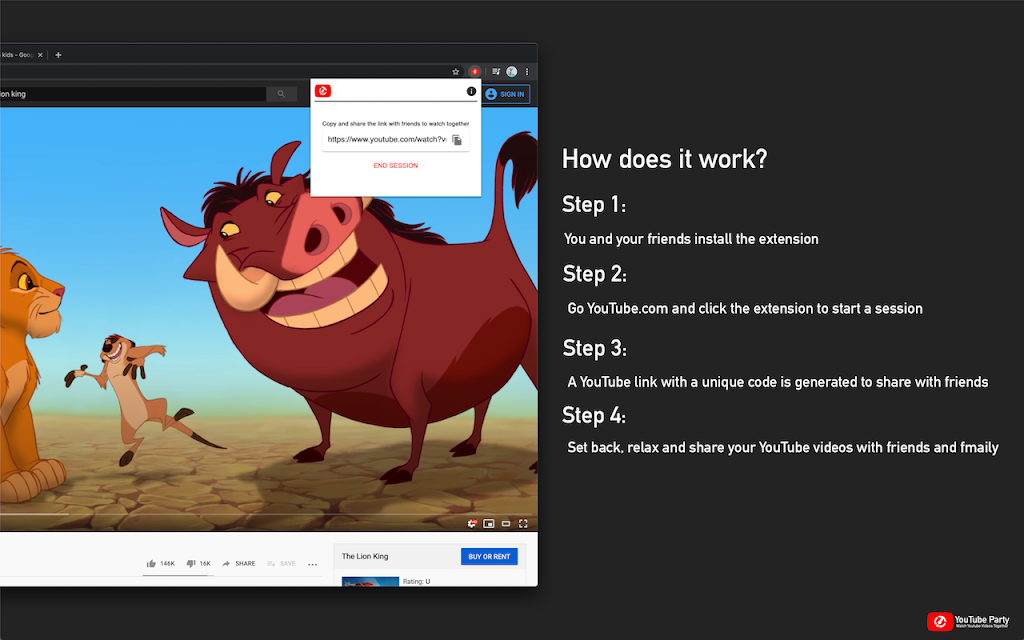1024x640 pixels.
Task: Click the BUY OR RENT button
Action: [489, 556]
